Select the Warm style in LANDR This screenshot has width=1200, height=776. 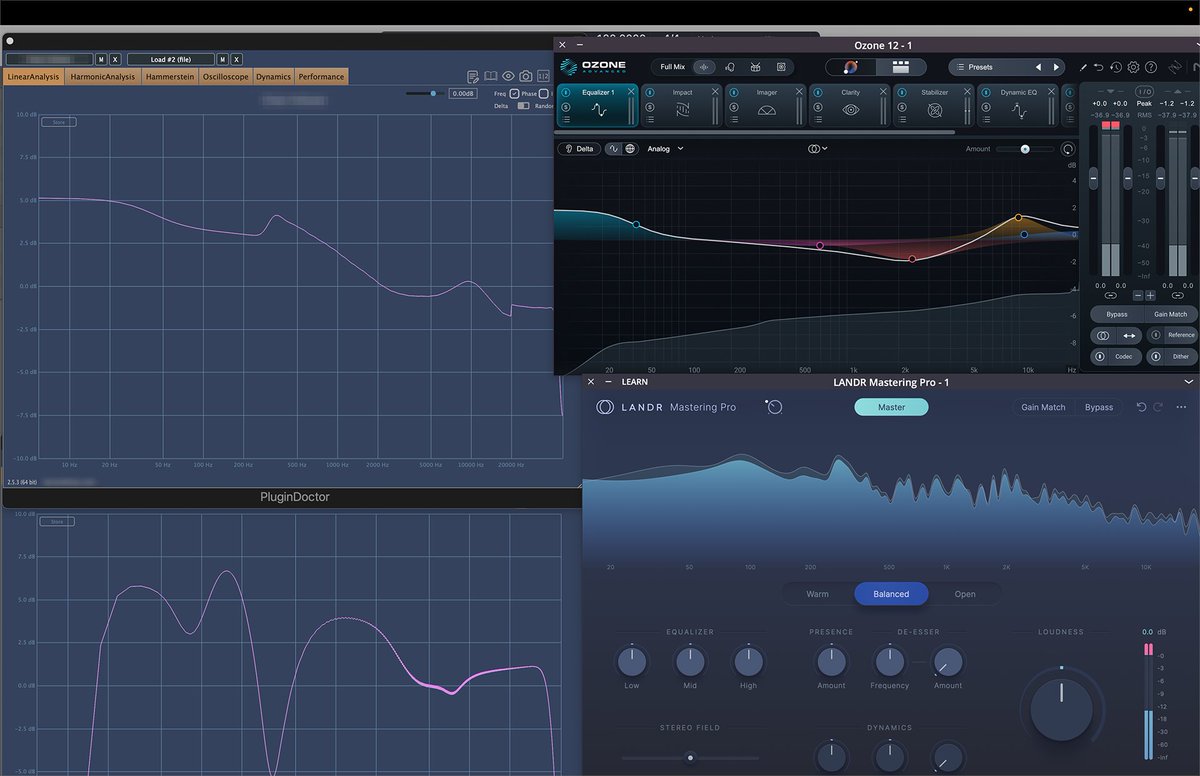818,594
